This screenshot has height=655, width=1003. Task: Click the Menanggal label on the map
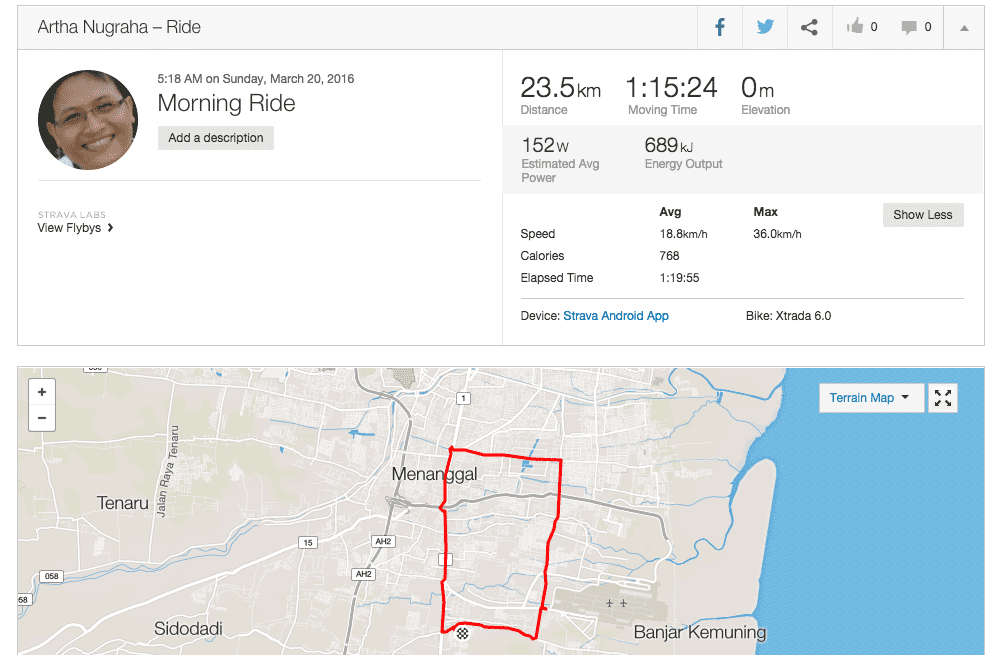point(434,474)
